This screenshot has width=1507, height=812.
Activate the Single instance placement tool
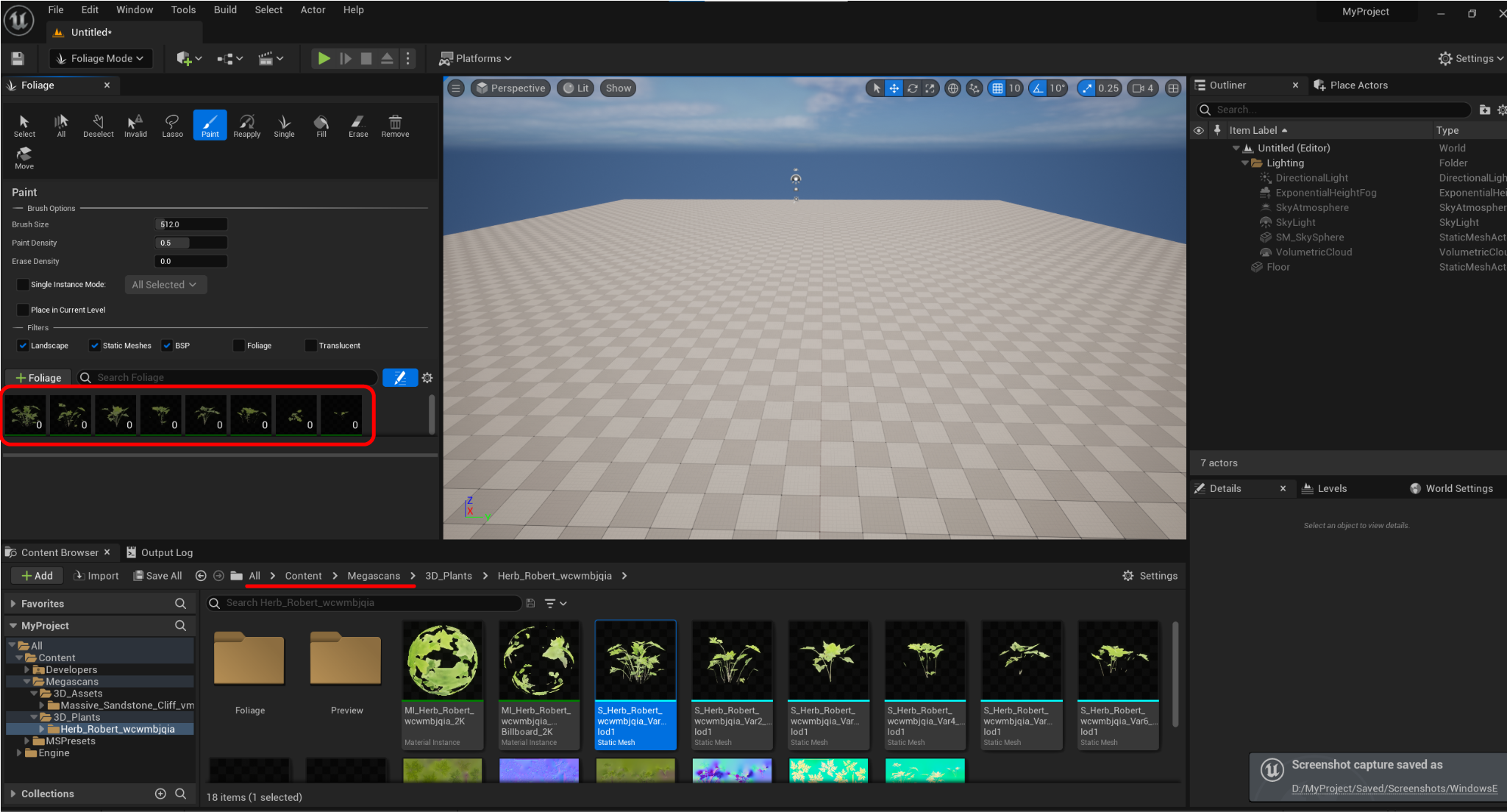pyautogui.click(x=284, y=125)
